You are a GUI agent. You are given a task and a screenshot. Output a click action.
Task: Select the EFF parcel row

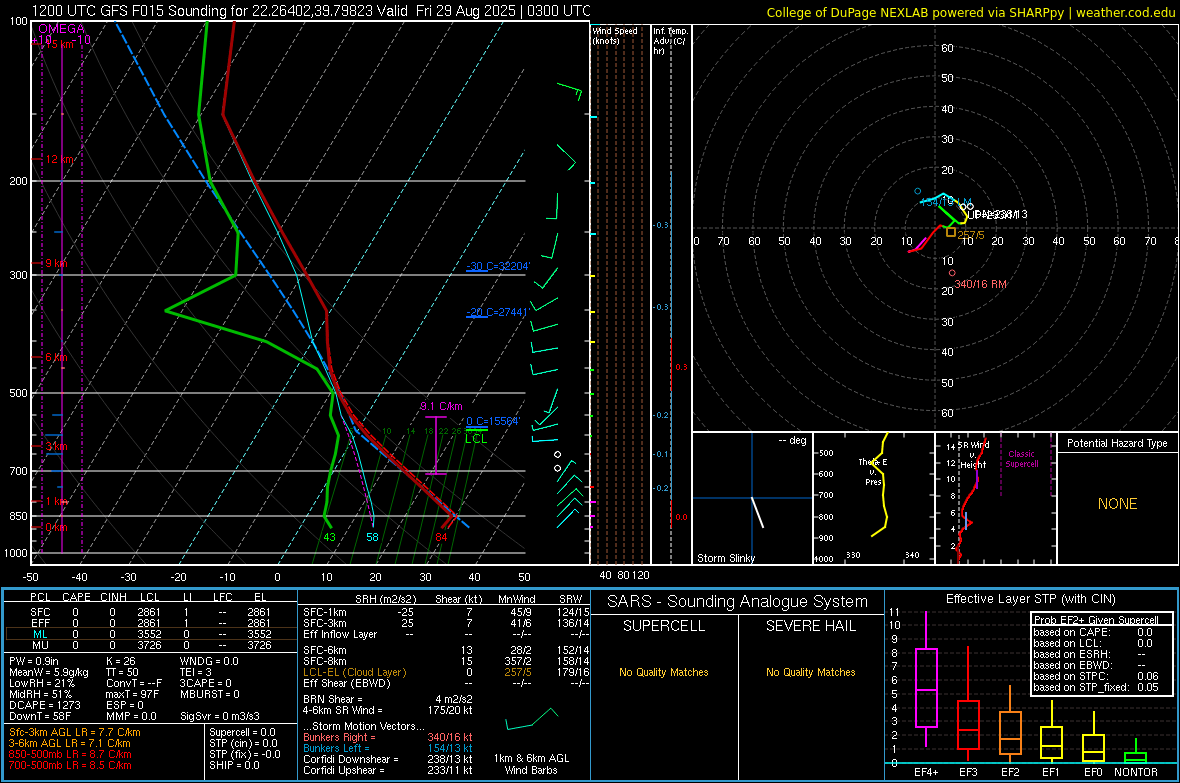tap(150, 623)
